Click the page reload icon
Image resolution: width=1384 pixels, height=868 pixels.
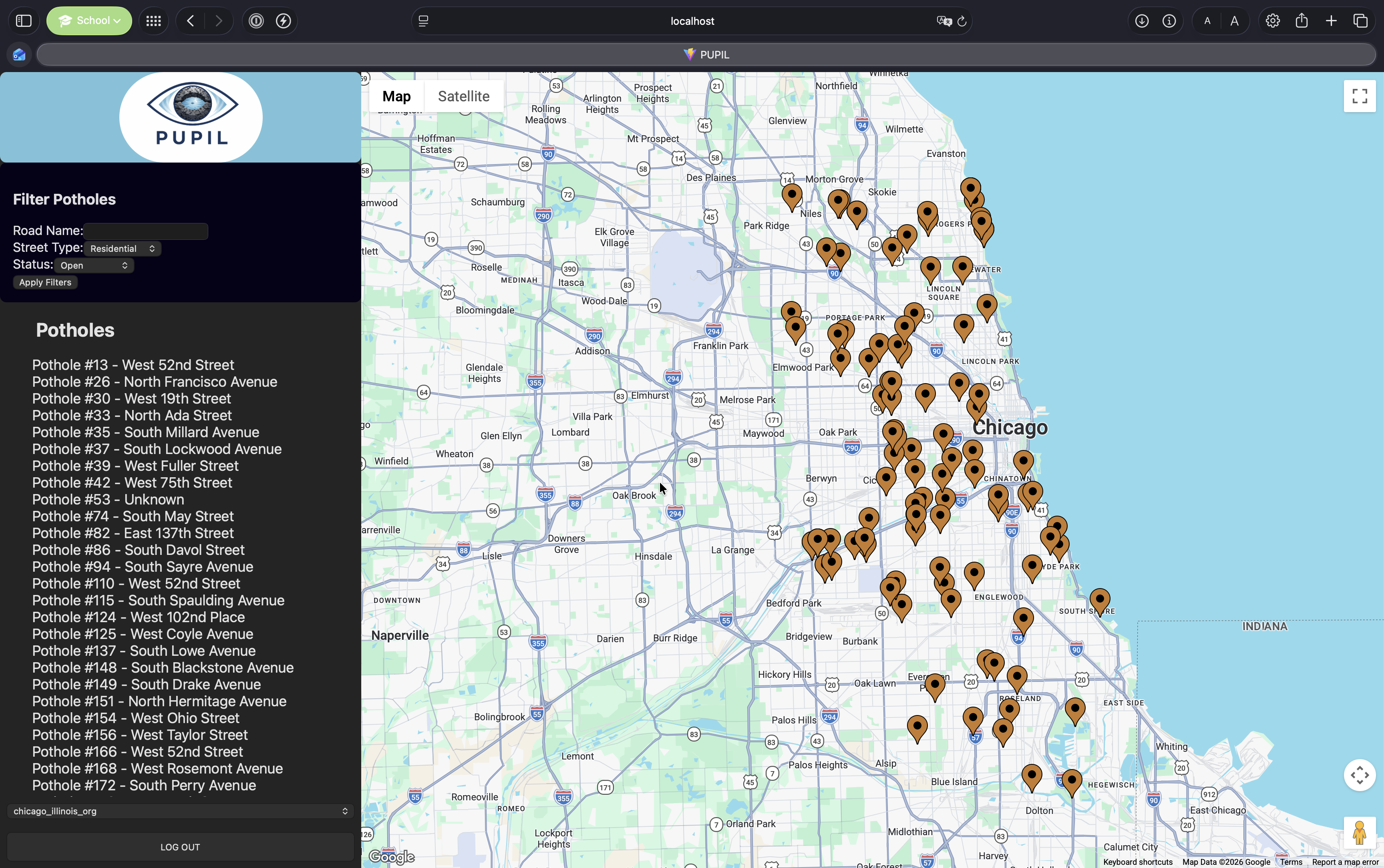(962, 21)
